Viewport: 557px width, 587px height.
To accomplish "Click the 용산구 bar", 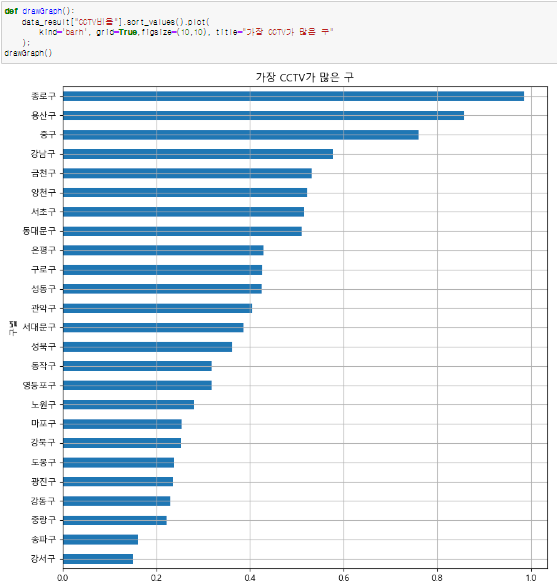I will coord(264,115).
